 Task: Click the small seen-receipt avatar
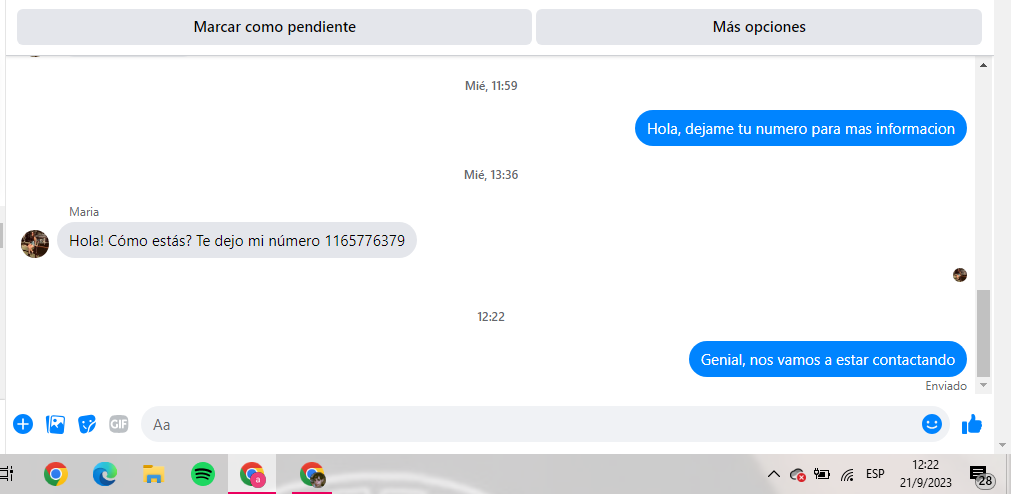(x=960, y=275)
